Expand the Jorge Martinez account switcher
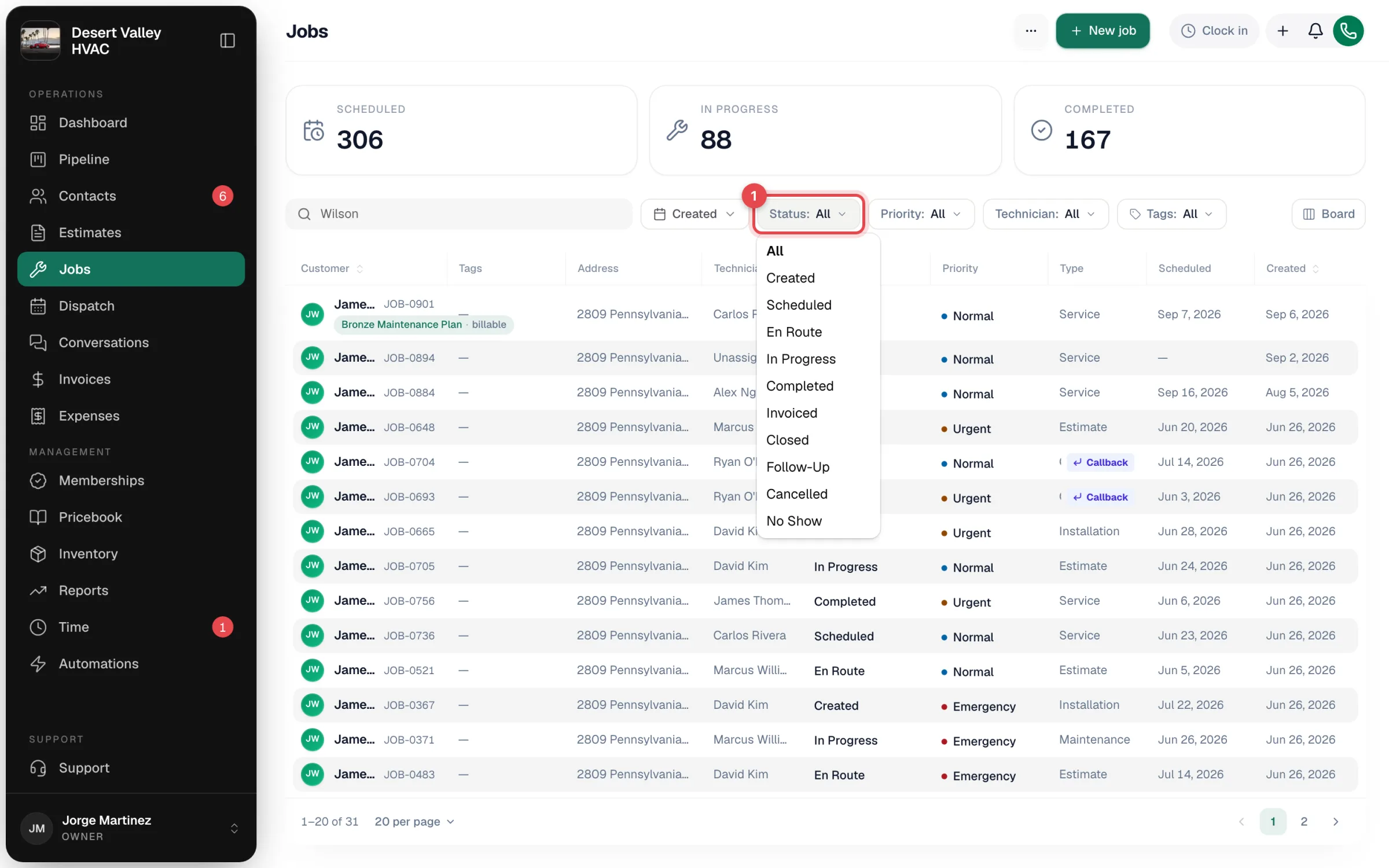Image resolution: width=1389 pixels, height=868 pixels. coord(131,828)
